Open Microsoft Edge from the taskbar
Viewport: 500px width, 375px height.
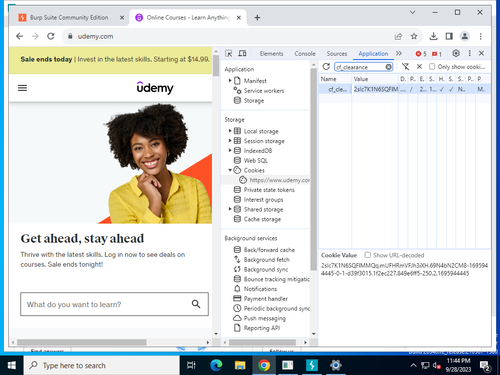tap(216, 365)
